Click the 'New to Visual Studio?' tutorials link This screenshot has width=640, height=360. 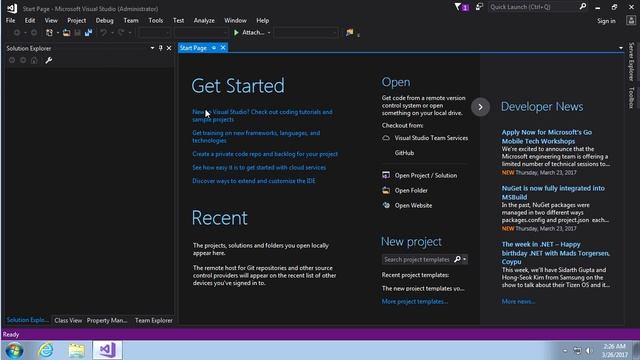point(262,116)
